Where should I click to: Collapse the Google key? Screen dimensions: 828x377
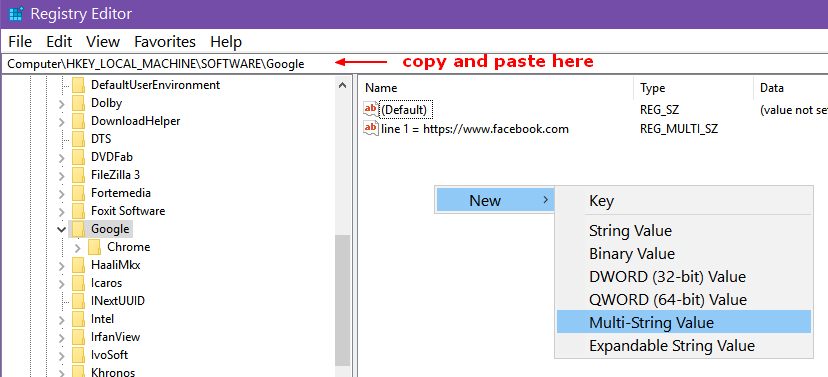pos(62,229)
